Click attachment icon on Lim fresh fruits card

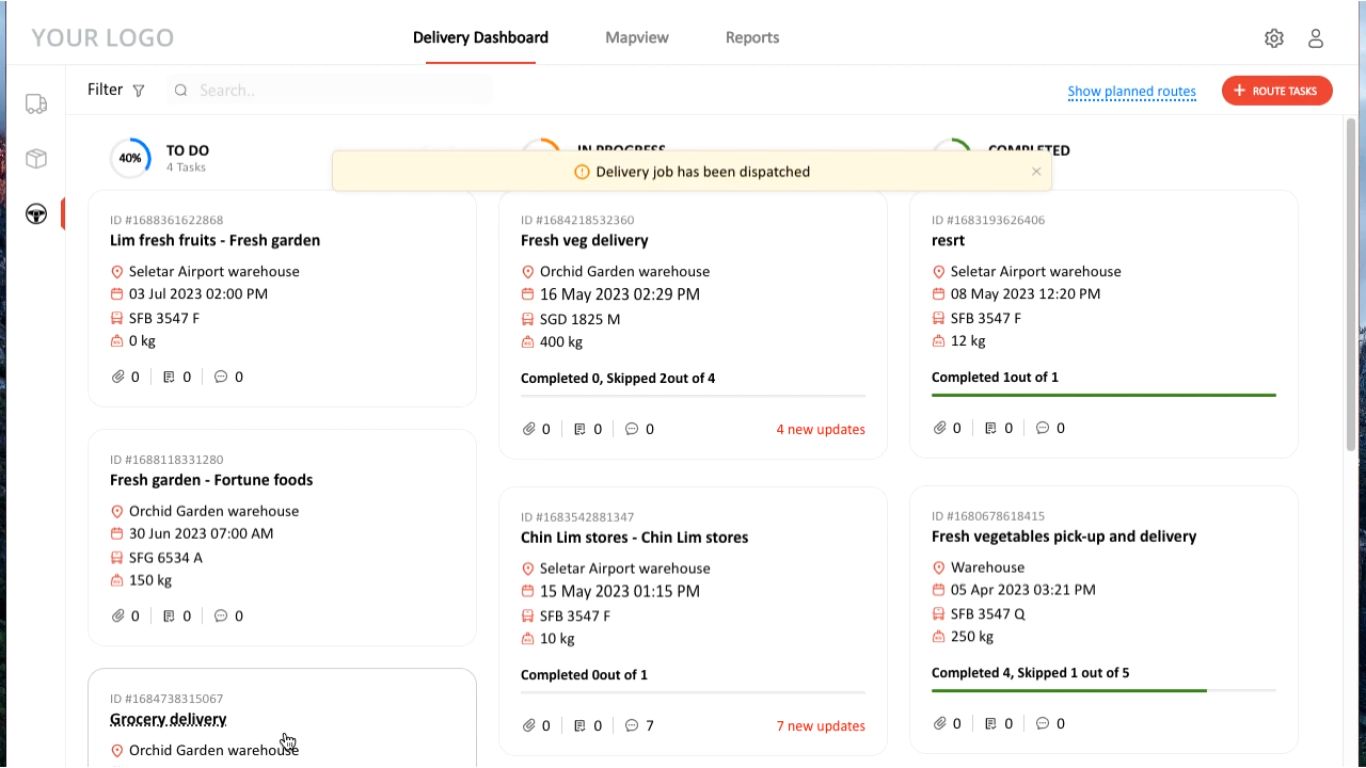[118, 377]
